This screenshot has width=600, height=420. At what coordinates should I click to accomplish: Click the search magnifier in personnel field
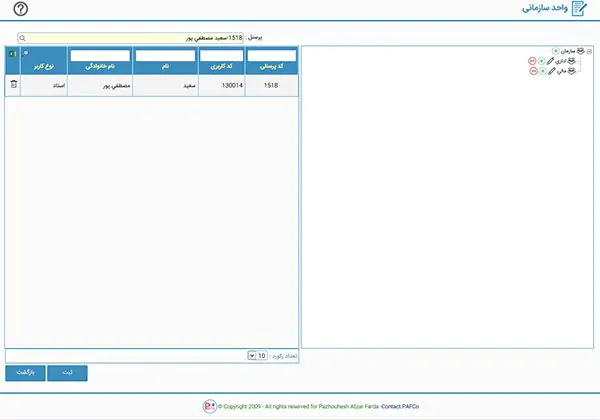pyautogui.click(x=23, y=38)
